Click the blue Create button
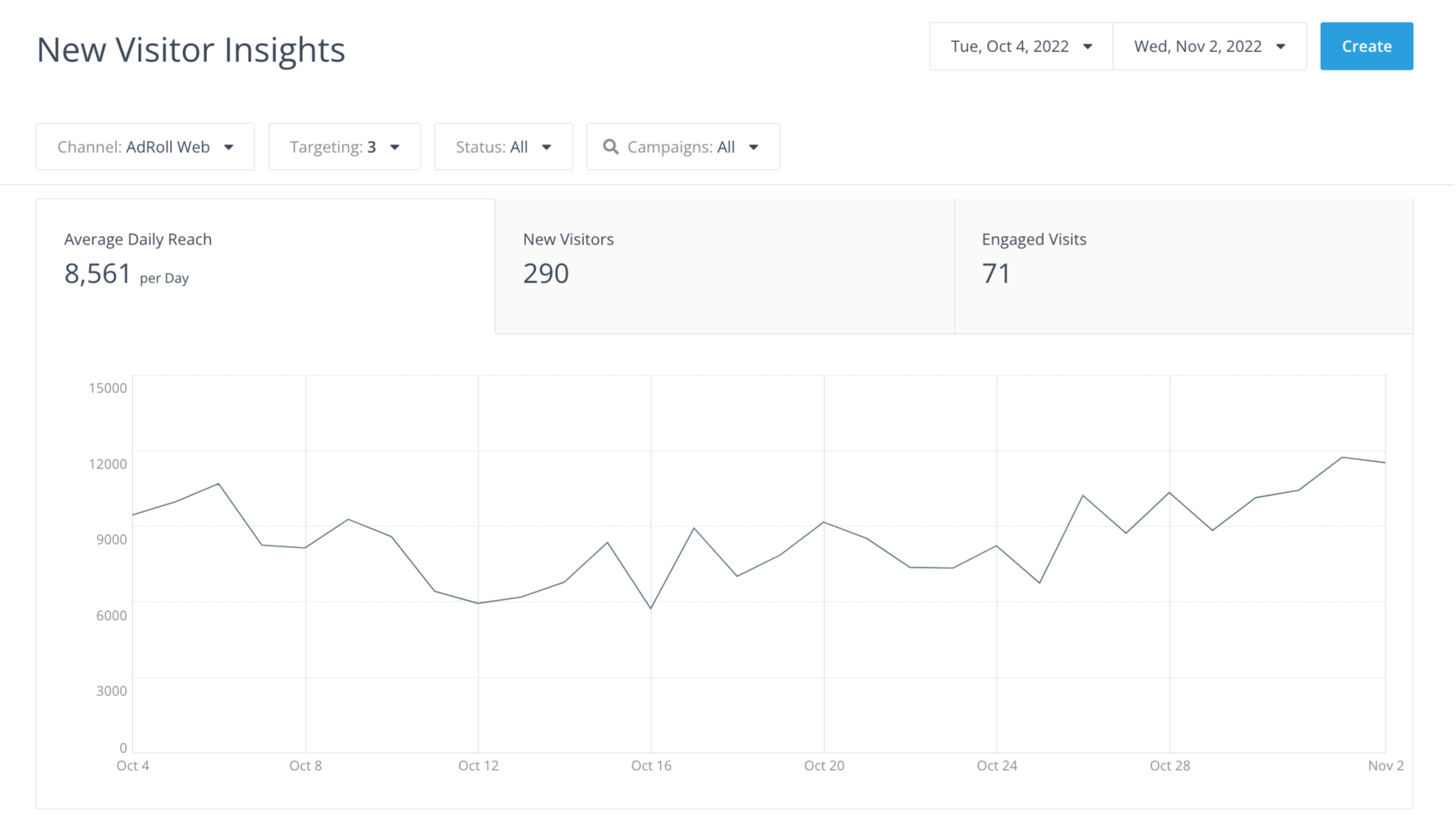 tap(1366, 46)
